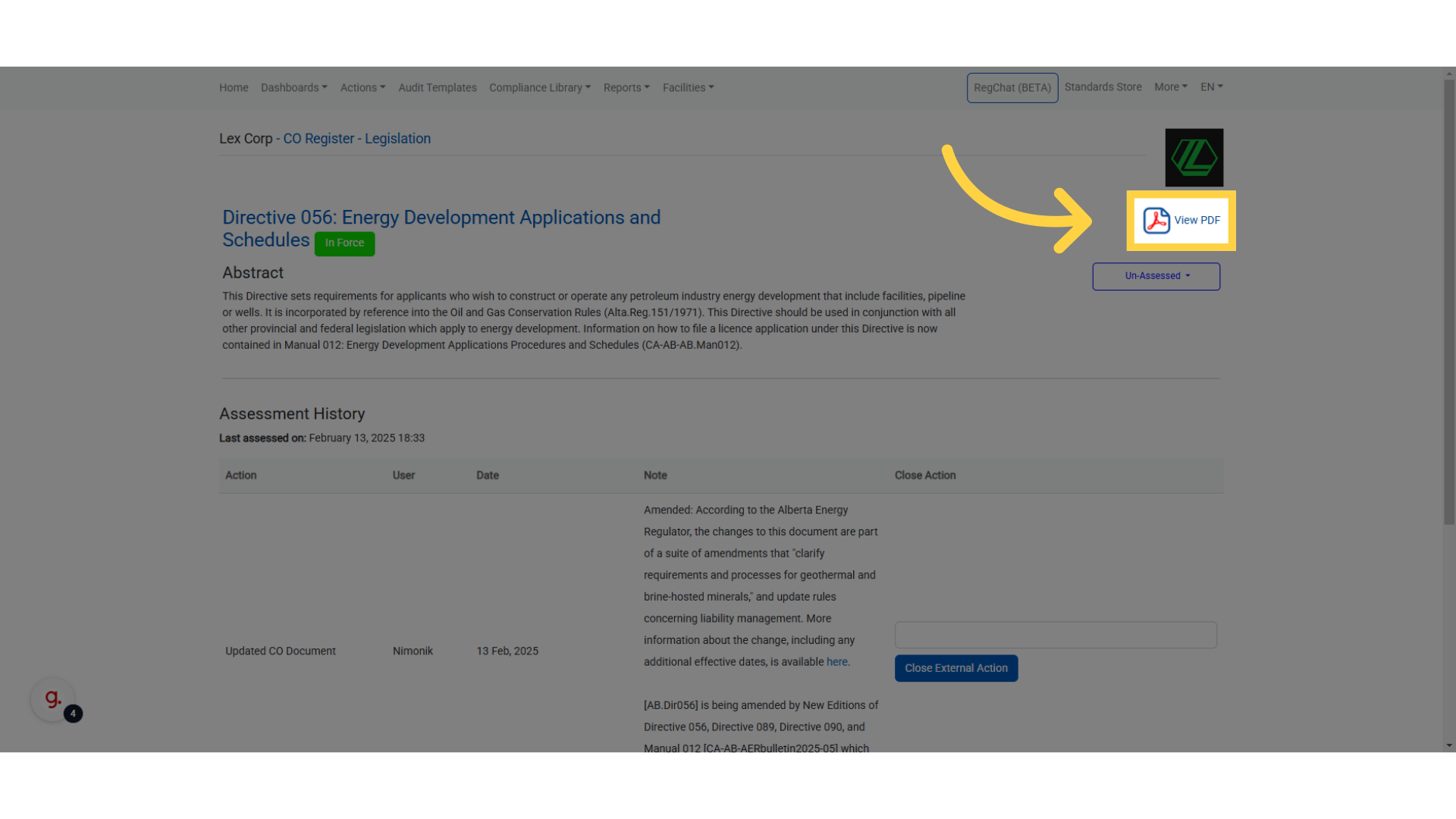Open the Dashboards dropdown menu
The image size is (1456, 819).
point(293,88)
